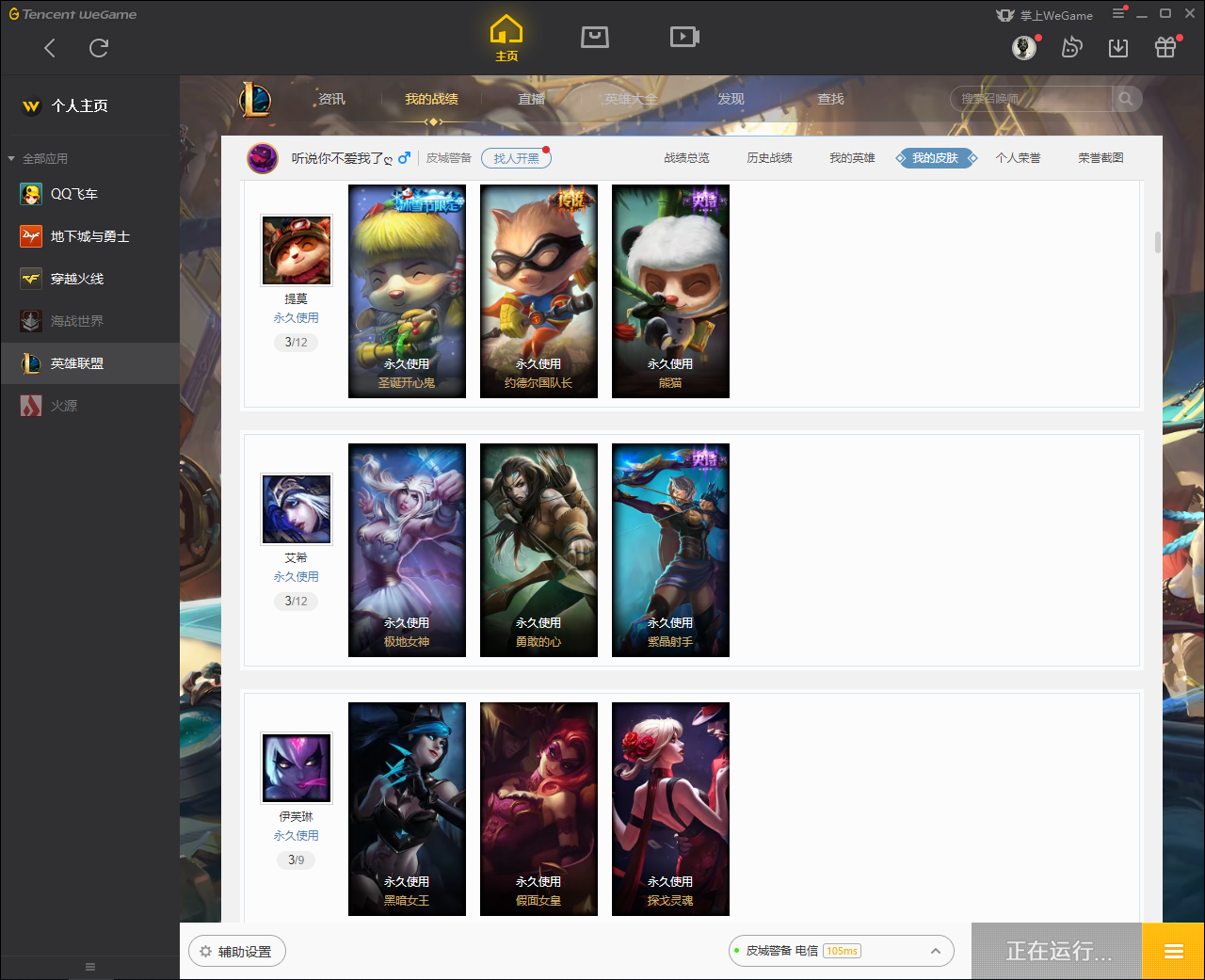Screen dimensions: 1205x980
Task: Go back with the left arrow icon
Action: [50, 48]
